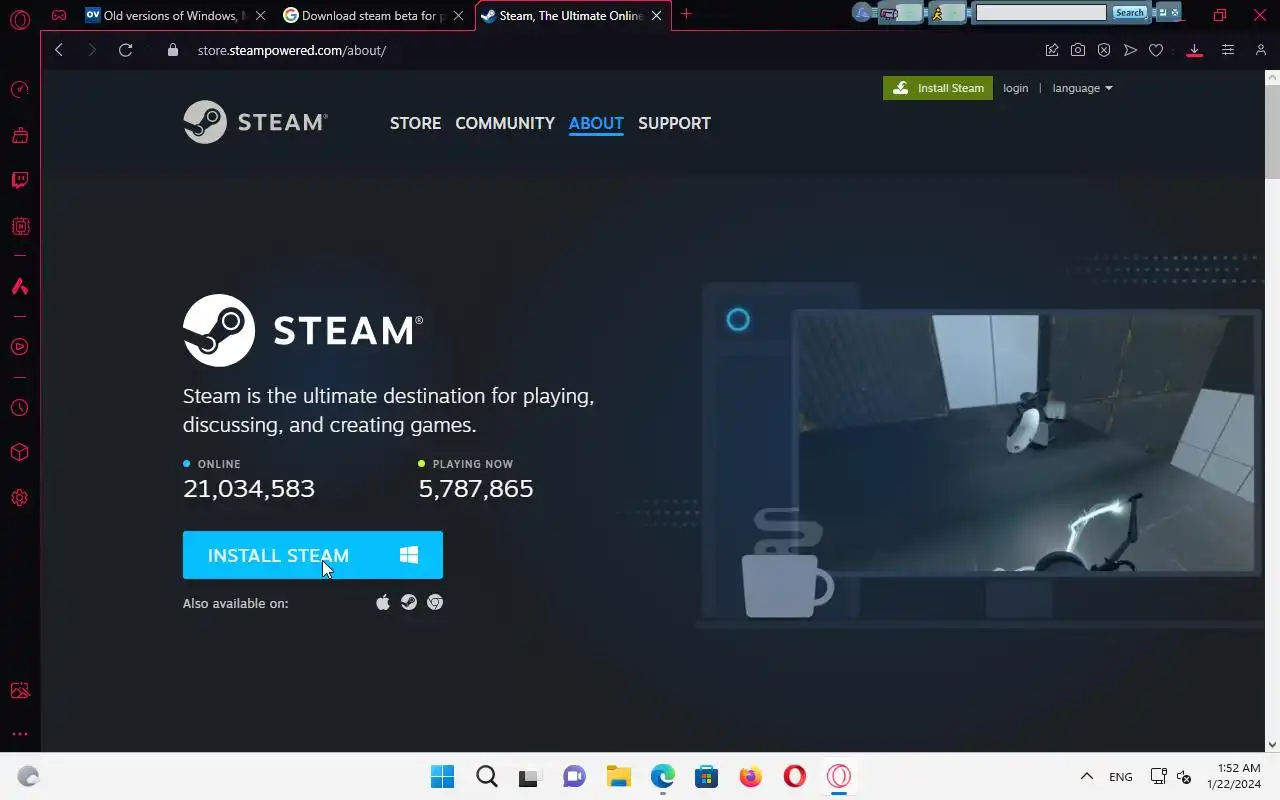Click the blue INSTALL STEAM button
This screenshot has width=1280, height=800.
click(313, 555)
